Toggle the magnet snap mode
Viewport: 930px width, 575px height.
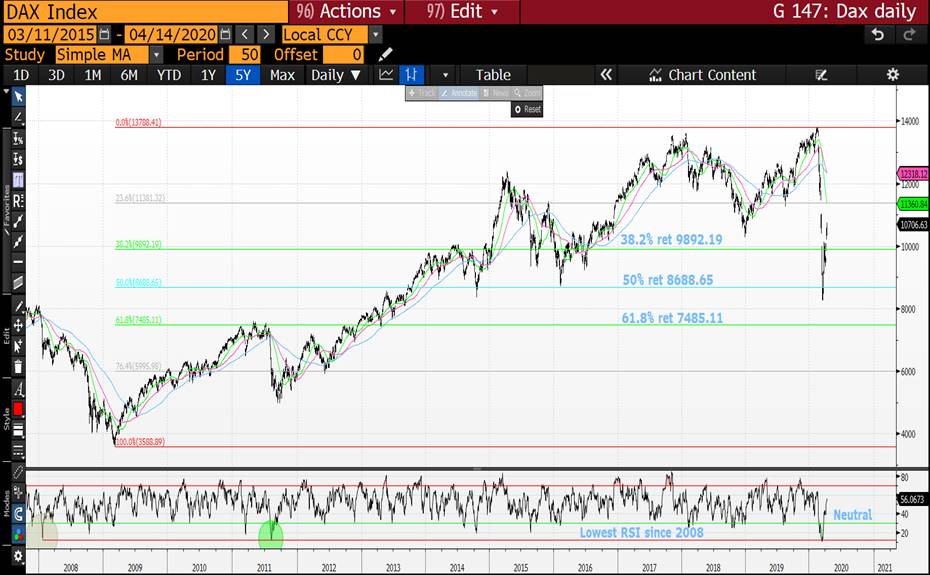[x=18, y=513]
